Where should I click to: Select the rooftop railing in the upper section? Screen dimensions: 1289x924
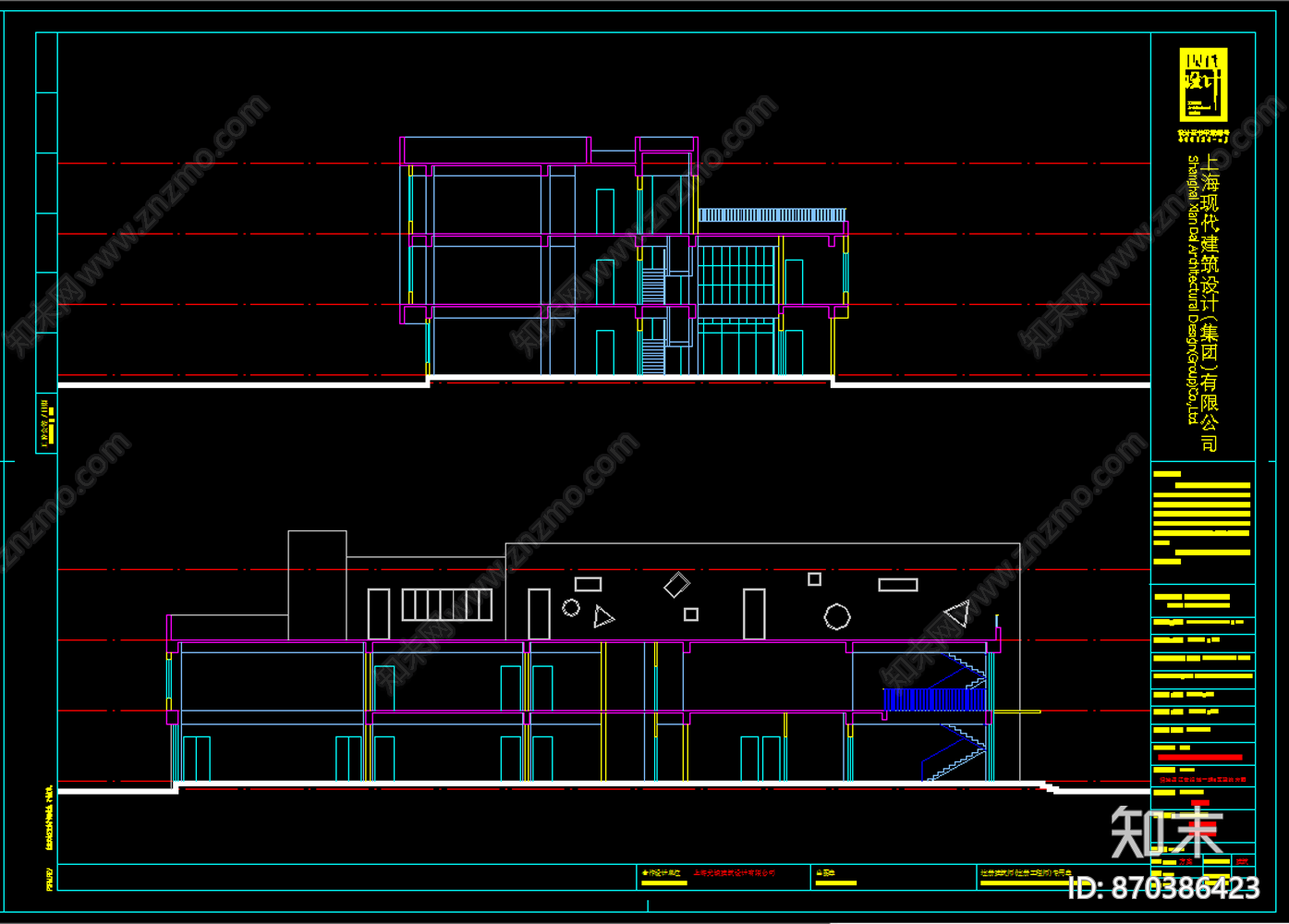772,215
